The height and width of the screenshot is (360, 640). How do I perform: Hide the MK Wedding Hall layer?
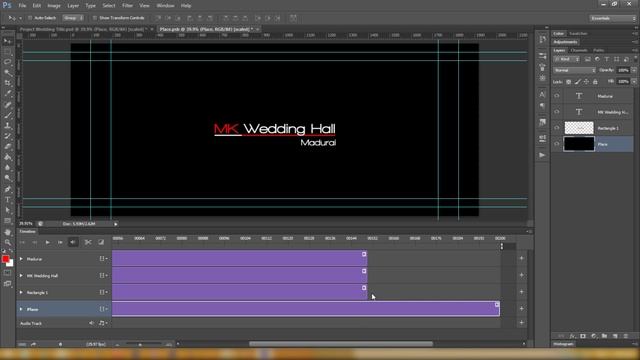[557, 112]
